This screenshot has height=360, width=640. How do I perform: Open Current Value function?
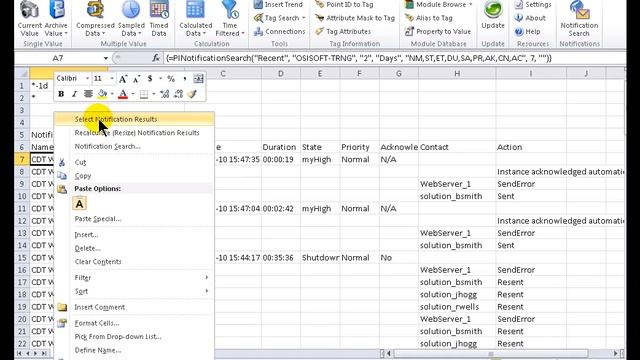coord(29,19)
